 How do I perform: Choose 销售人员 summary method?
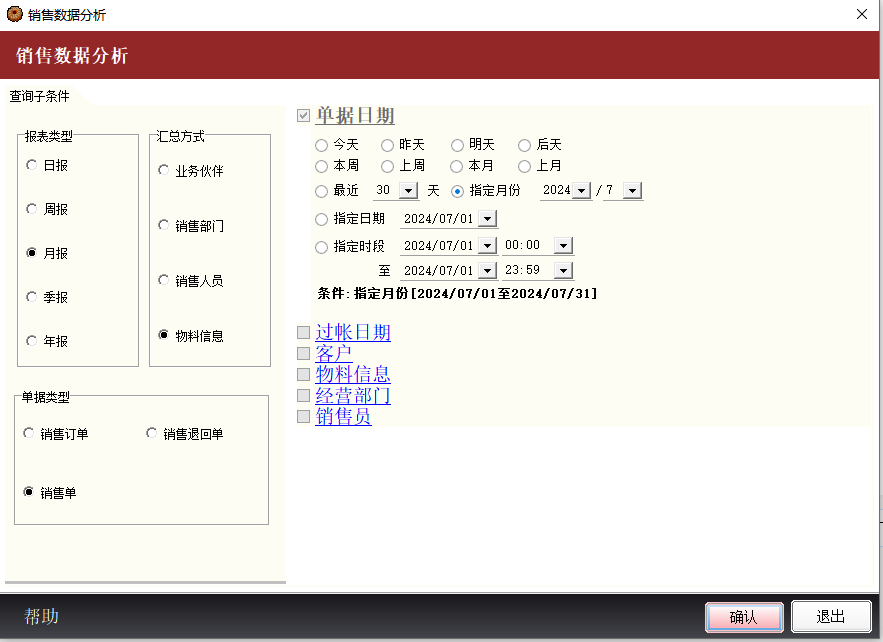tap(163, 280)
